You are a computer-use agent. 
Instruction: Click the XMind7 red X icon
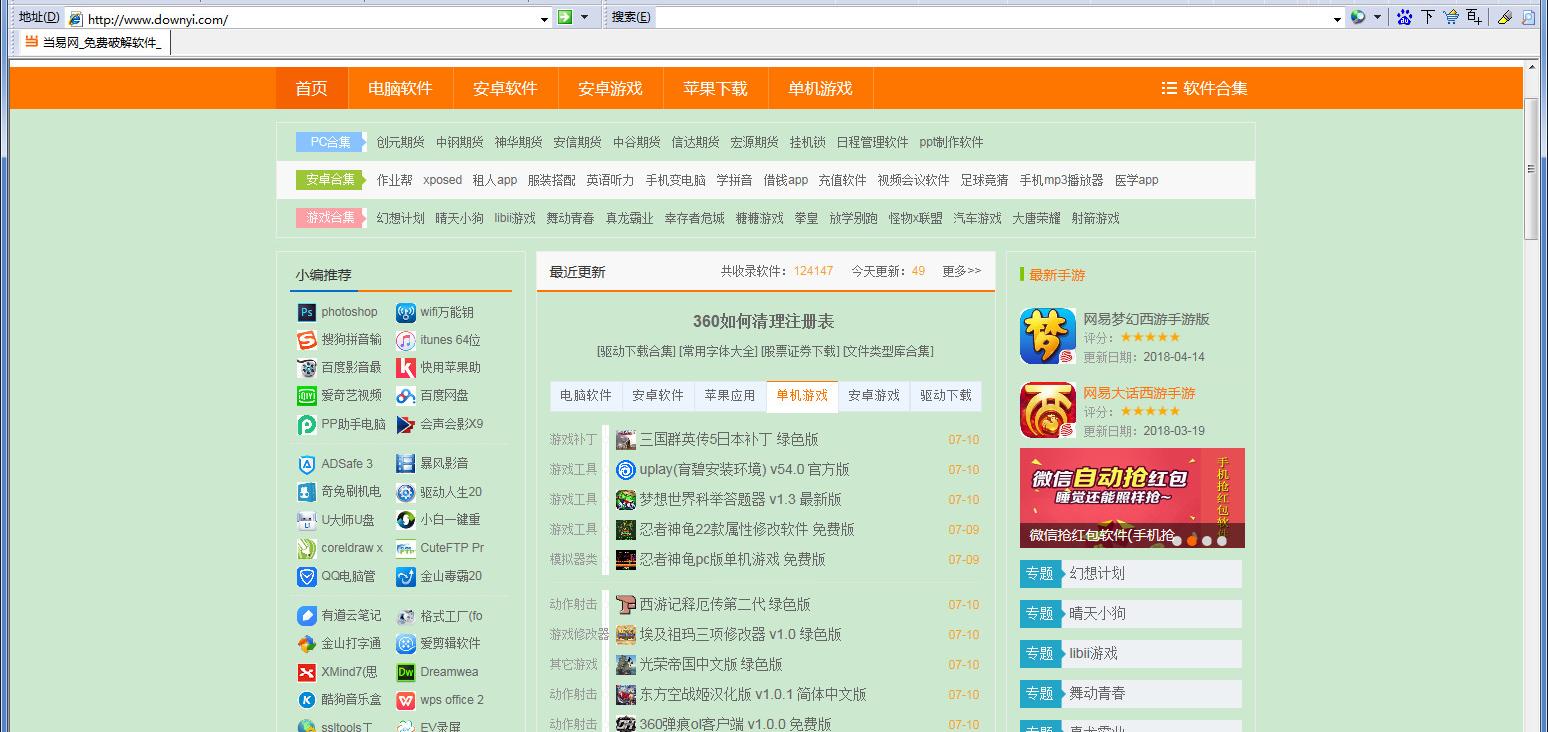[307, 672]
